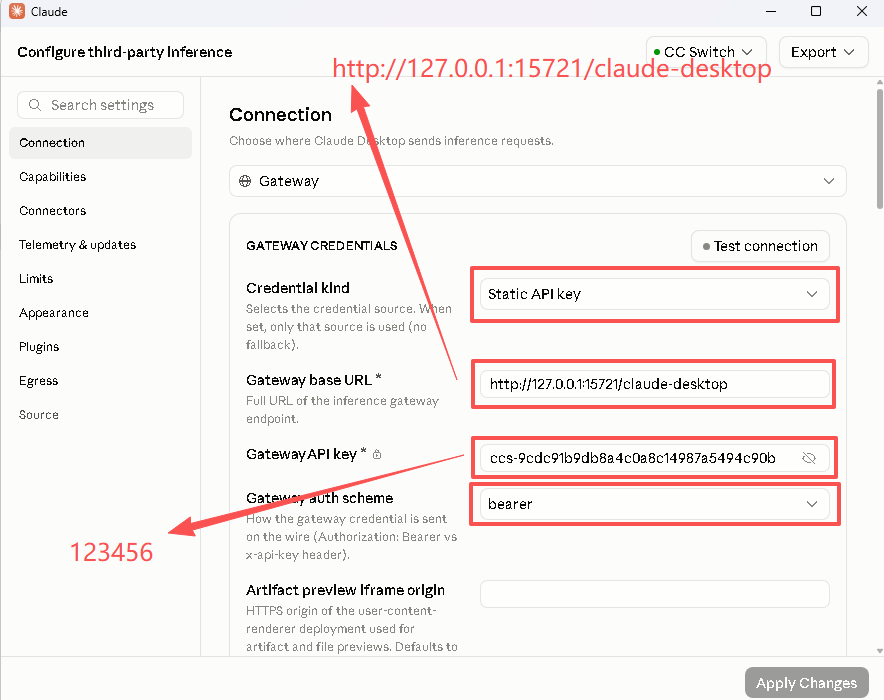
Task: Maximize the Claude window
Action: (816, 11)
